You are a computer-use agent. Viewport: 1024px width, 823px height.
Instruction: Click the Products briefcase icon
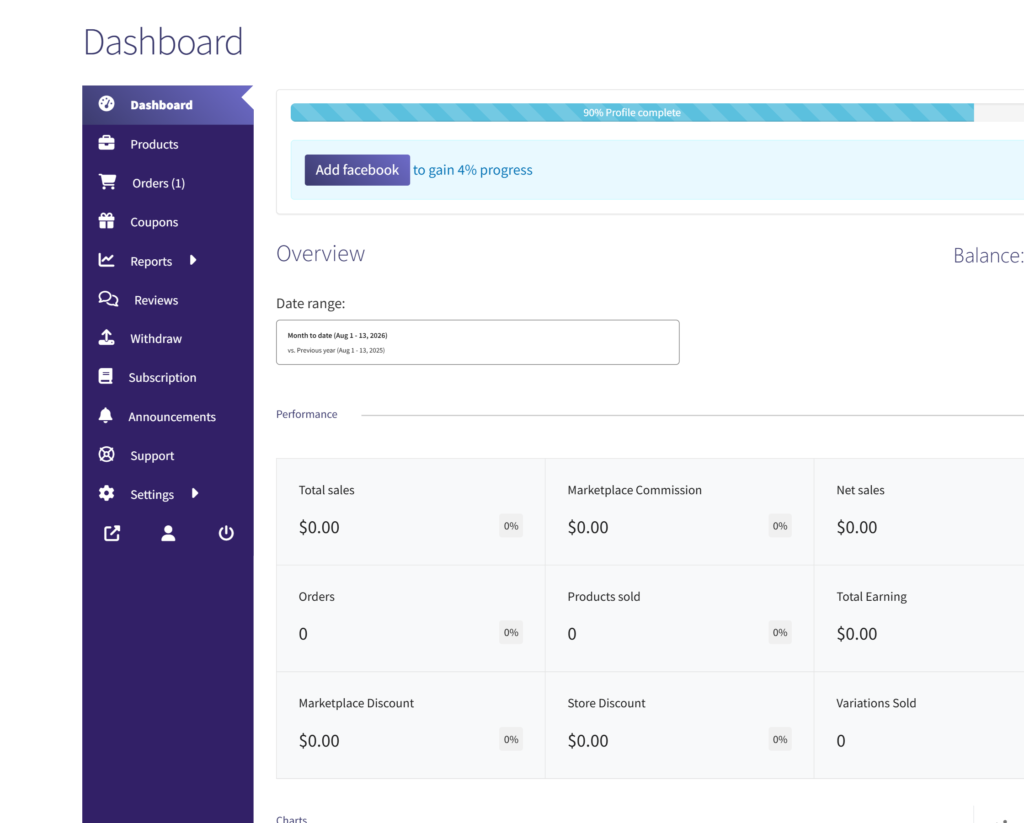[106, 143]
